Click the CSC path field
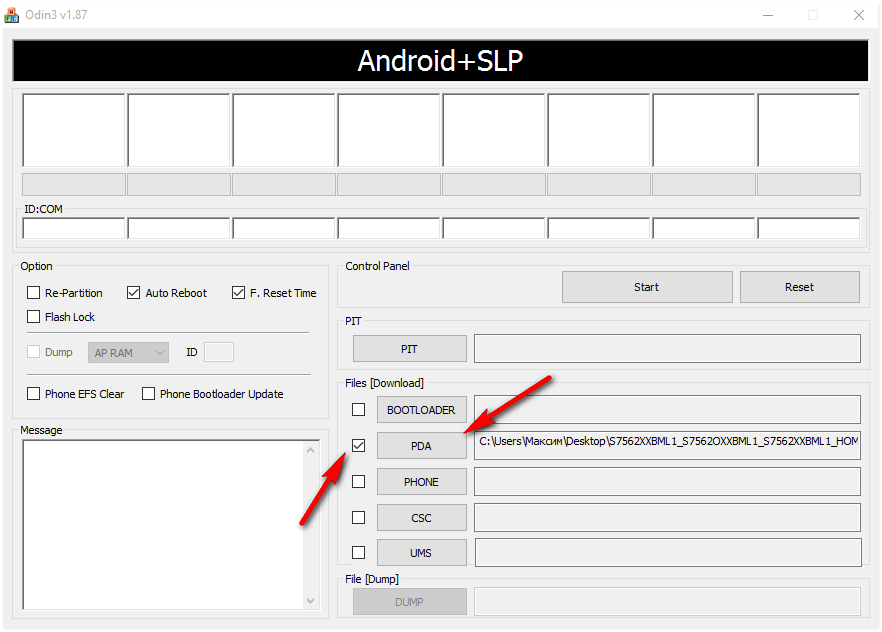The image size is (882, 632). tap(667, 517)
